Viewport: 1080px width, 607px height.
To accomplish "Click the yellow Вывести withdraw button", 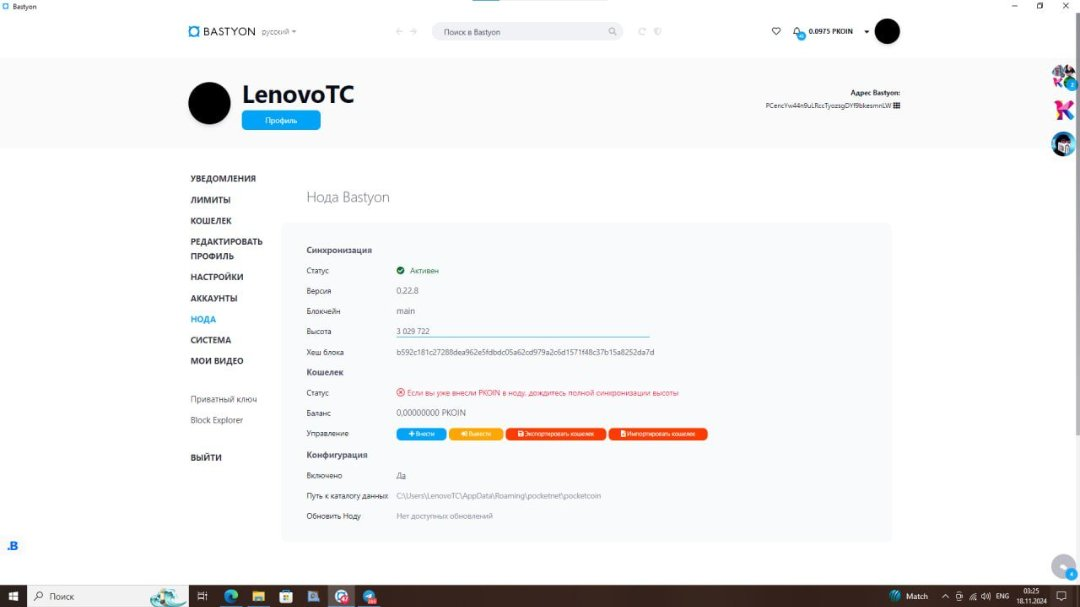I will [476, 434].
